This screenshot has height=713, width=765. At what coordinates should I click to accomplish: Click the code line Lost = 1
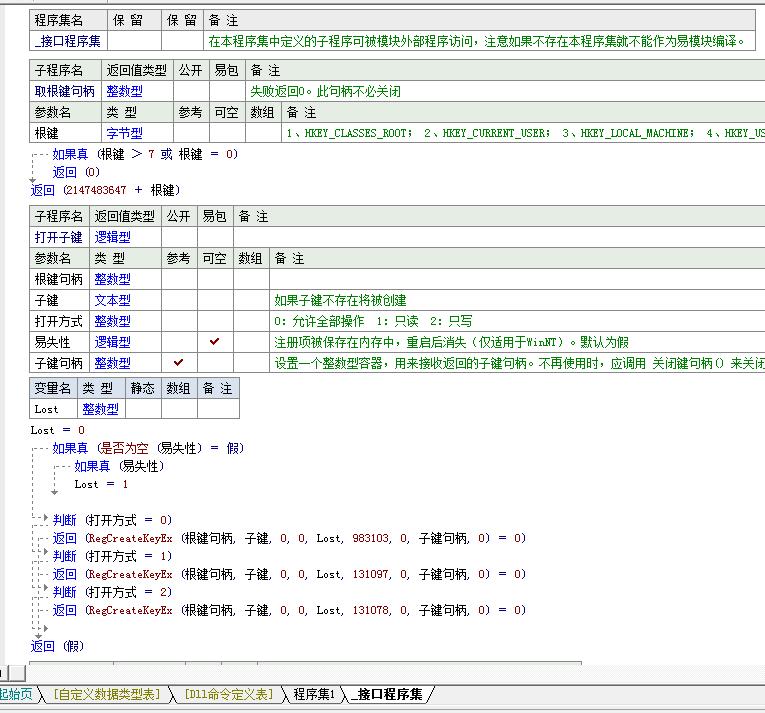click(x=101, y=484)
